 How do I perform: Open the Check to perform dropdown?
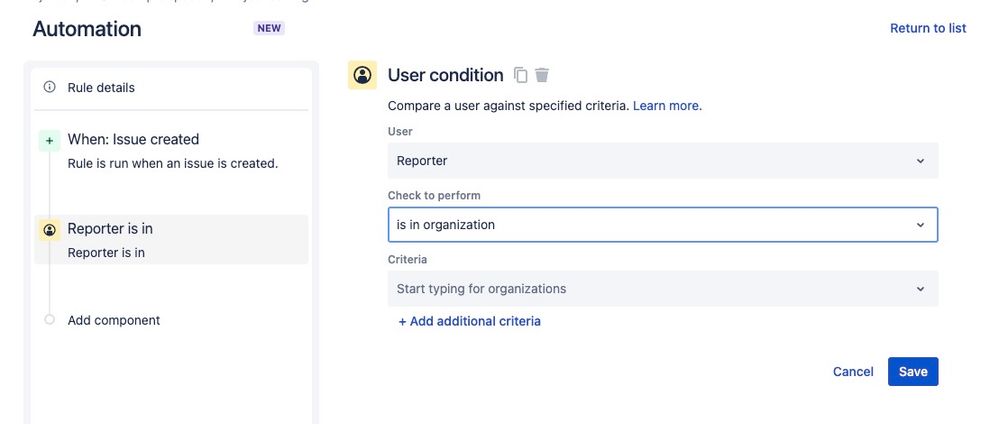coord(662,225)
